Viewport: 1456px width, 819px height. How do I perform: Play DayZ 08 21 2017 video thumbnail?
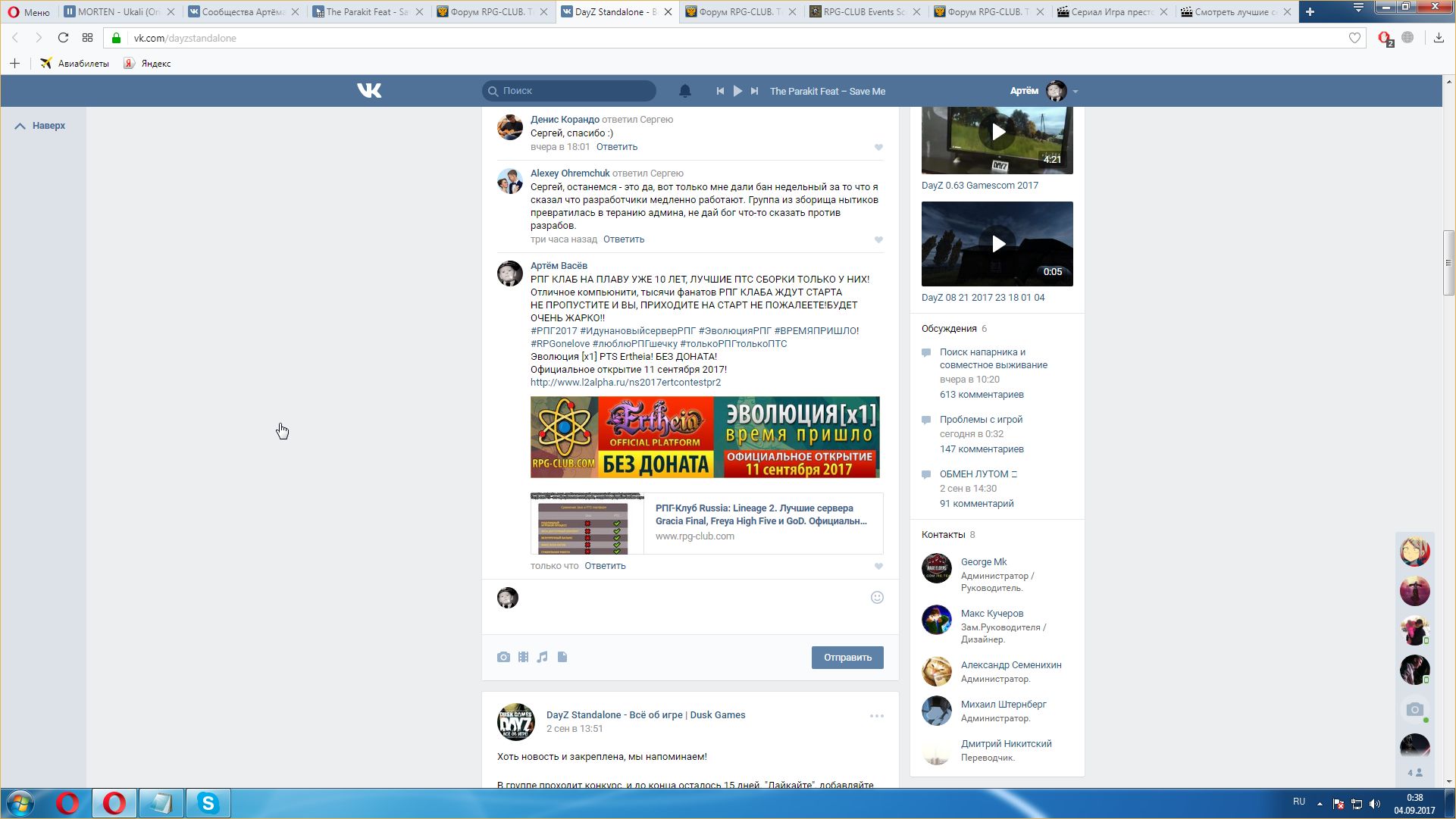coord(997,244)
